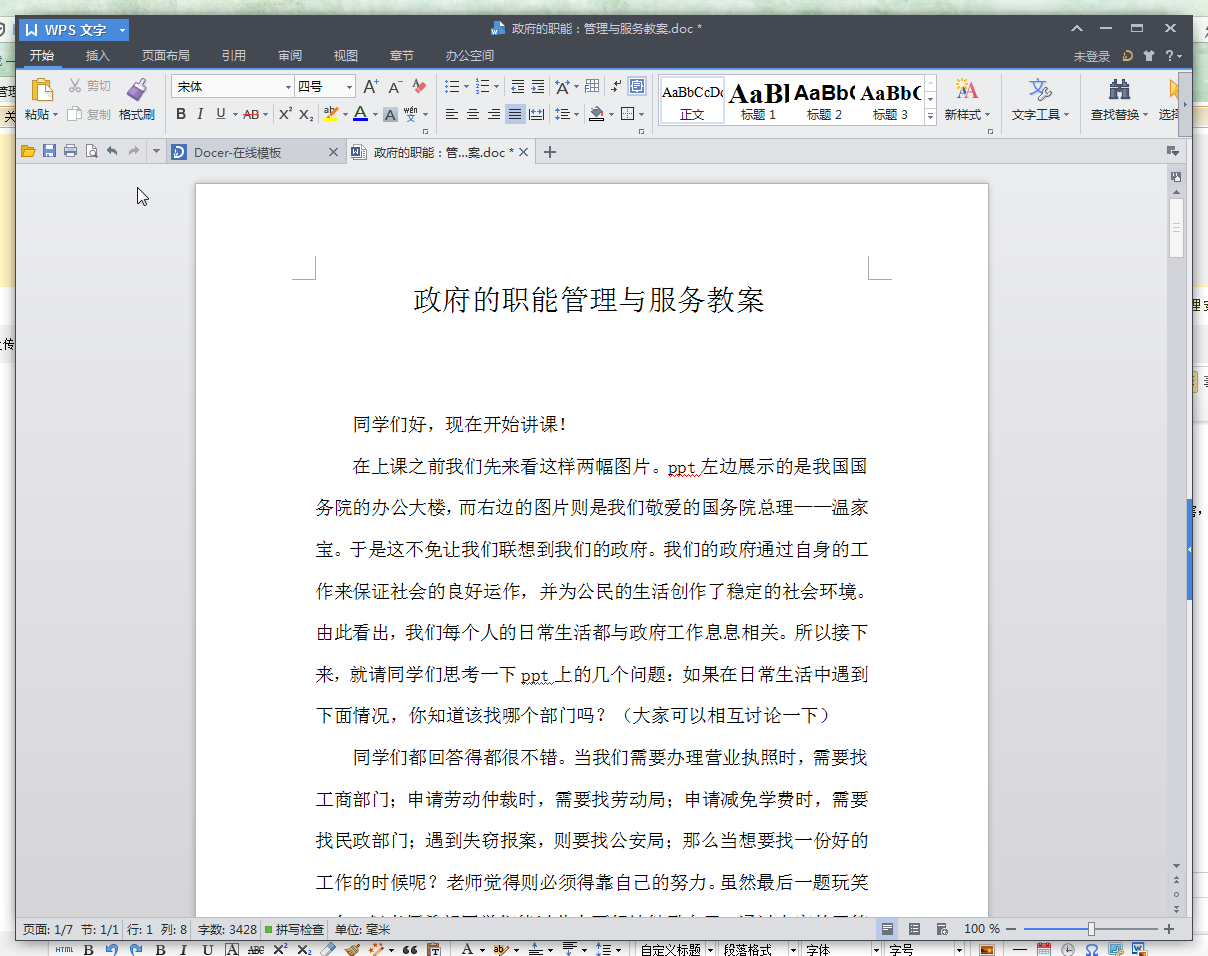This screenshot has width=1208, height=956.
Task: Switch to the Docer-在线模板 document tab
Action: pos(256,152)
